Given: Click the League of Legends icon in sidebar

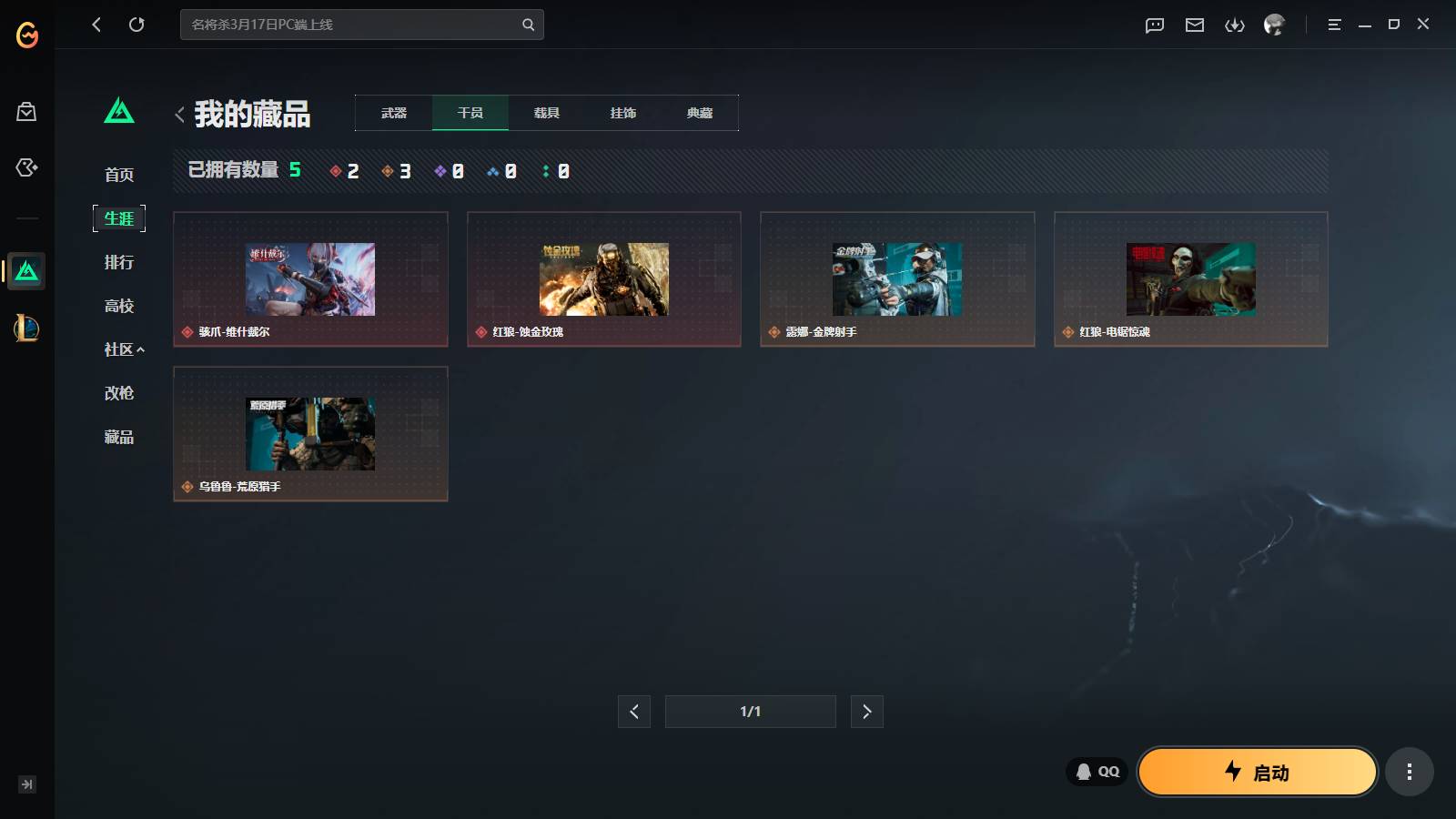Looking at the screenshot, I should 26,328.
